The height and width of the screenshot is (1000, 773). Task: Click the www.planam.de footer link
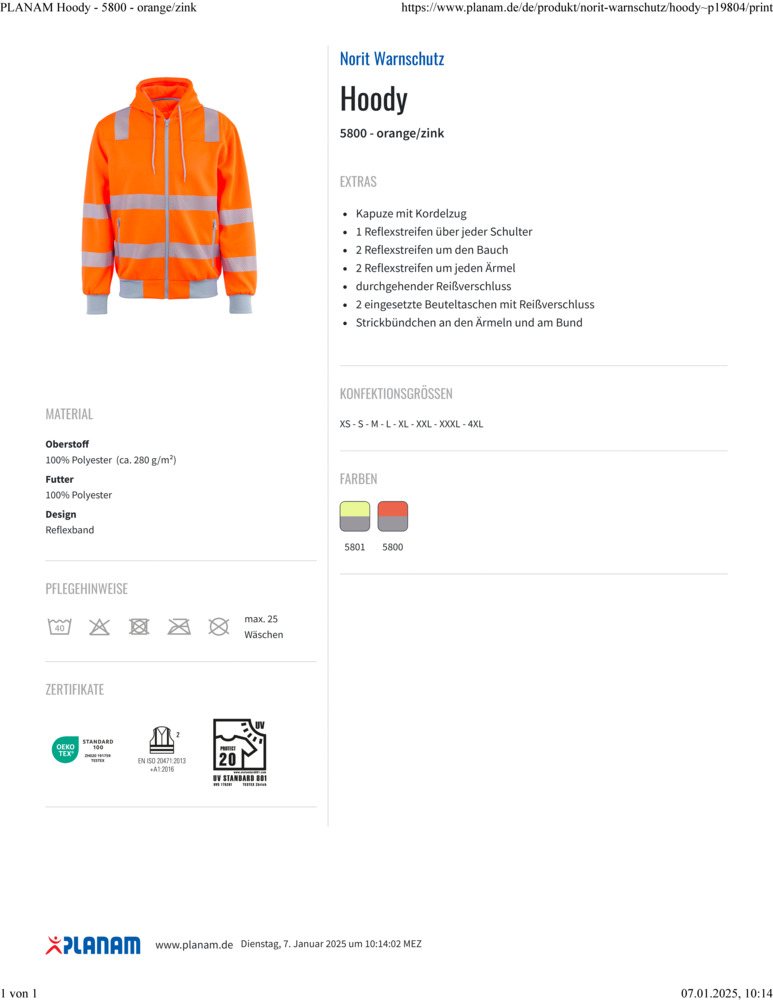[194, 945]
